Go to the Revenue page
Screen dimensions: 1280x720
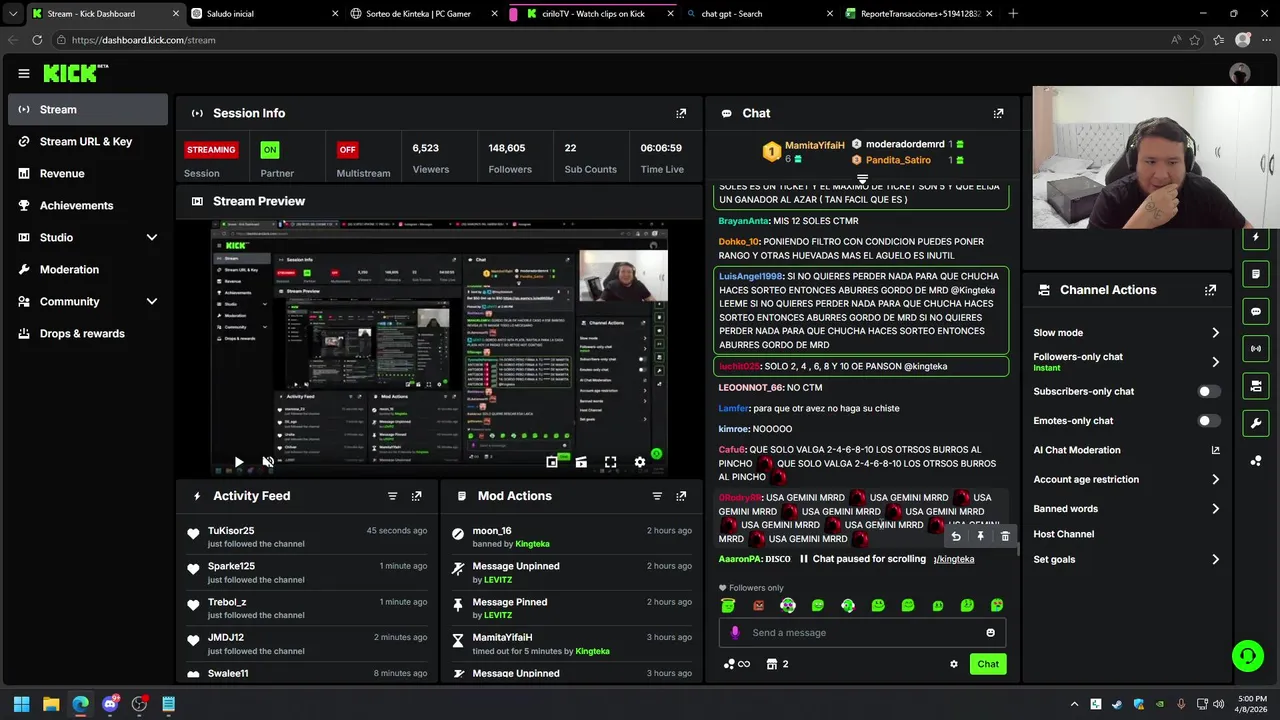pos(88,173)
